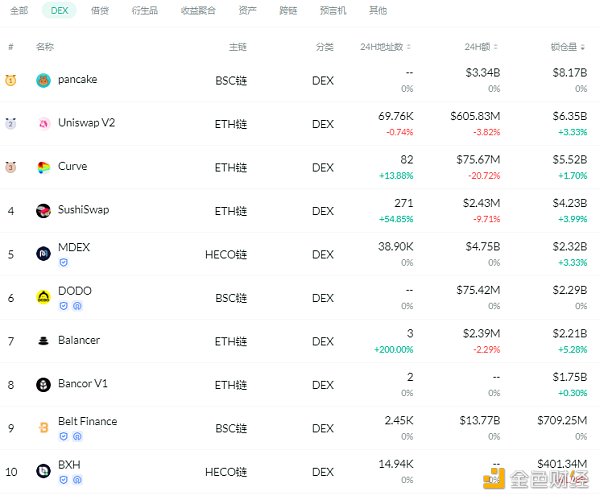
Task: Click the MDEX logo icon
Action: click(43, 254)
